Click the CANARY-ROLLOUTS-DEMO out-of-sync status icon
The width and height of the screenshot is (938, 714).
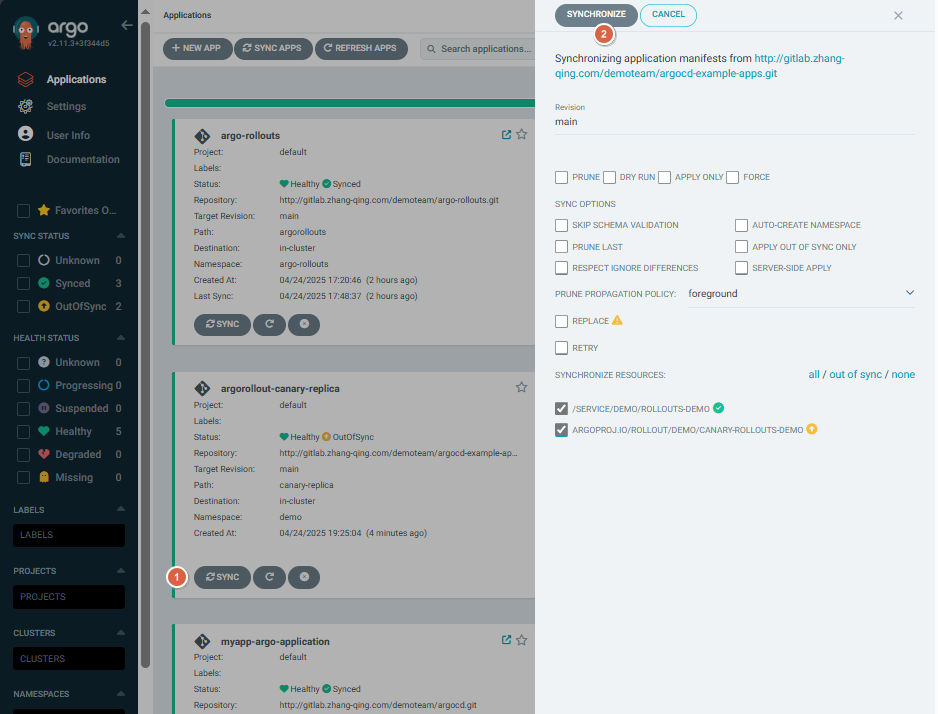pyautogui.click(x=812, y=429)
